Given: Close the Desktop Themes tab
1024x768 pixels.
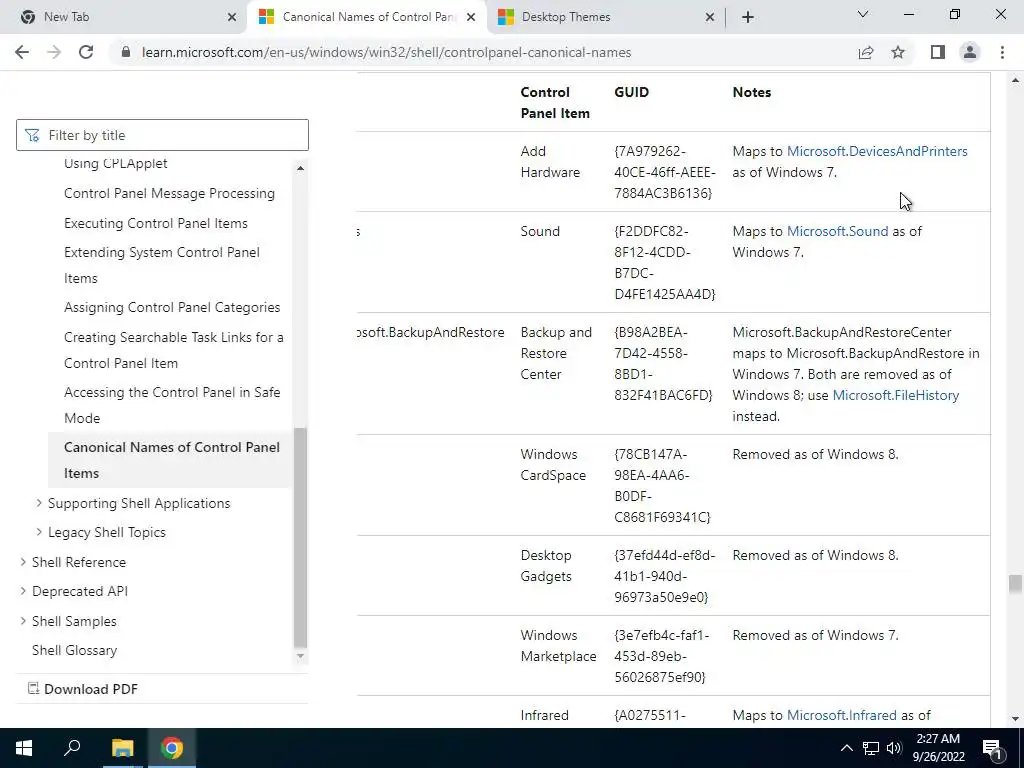Looking at the screenshot, I should (x=710, y=17).
